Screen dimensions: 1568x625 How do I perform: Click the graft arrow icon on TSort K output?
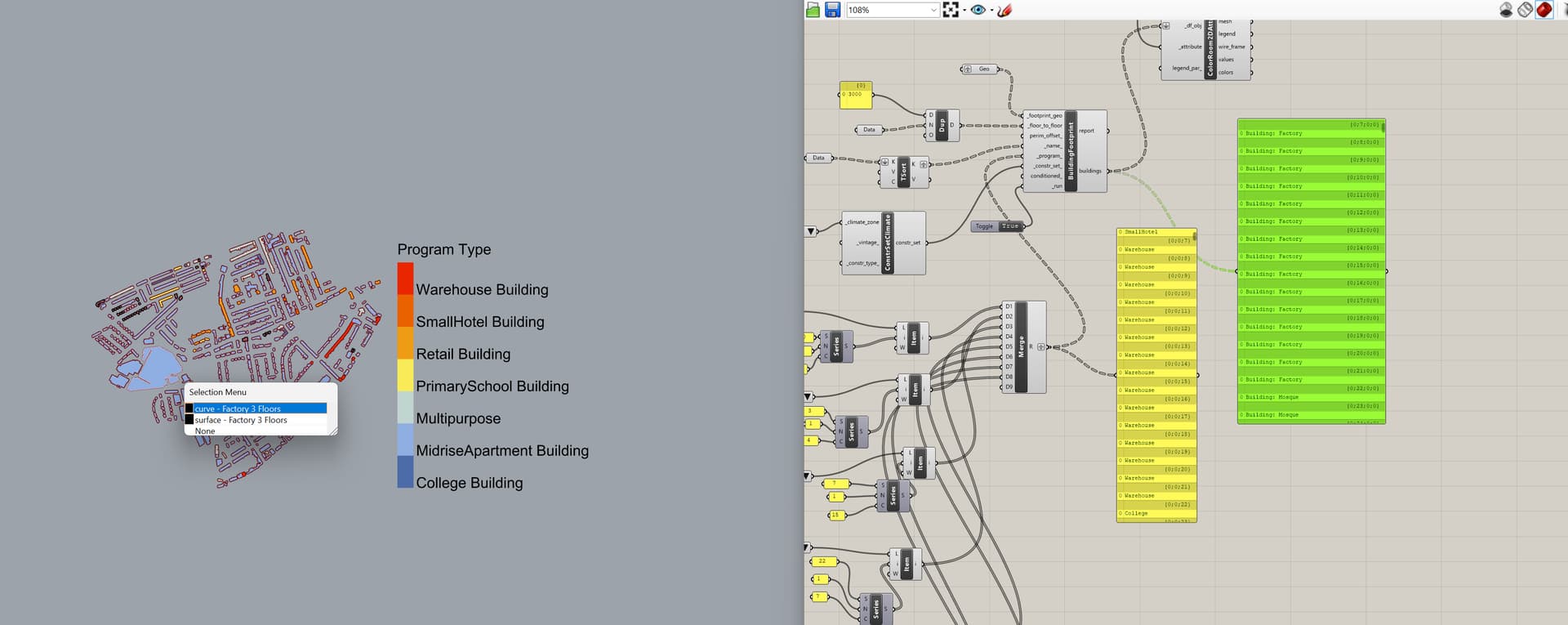pyautogui.click(x=924, y=164)
